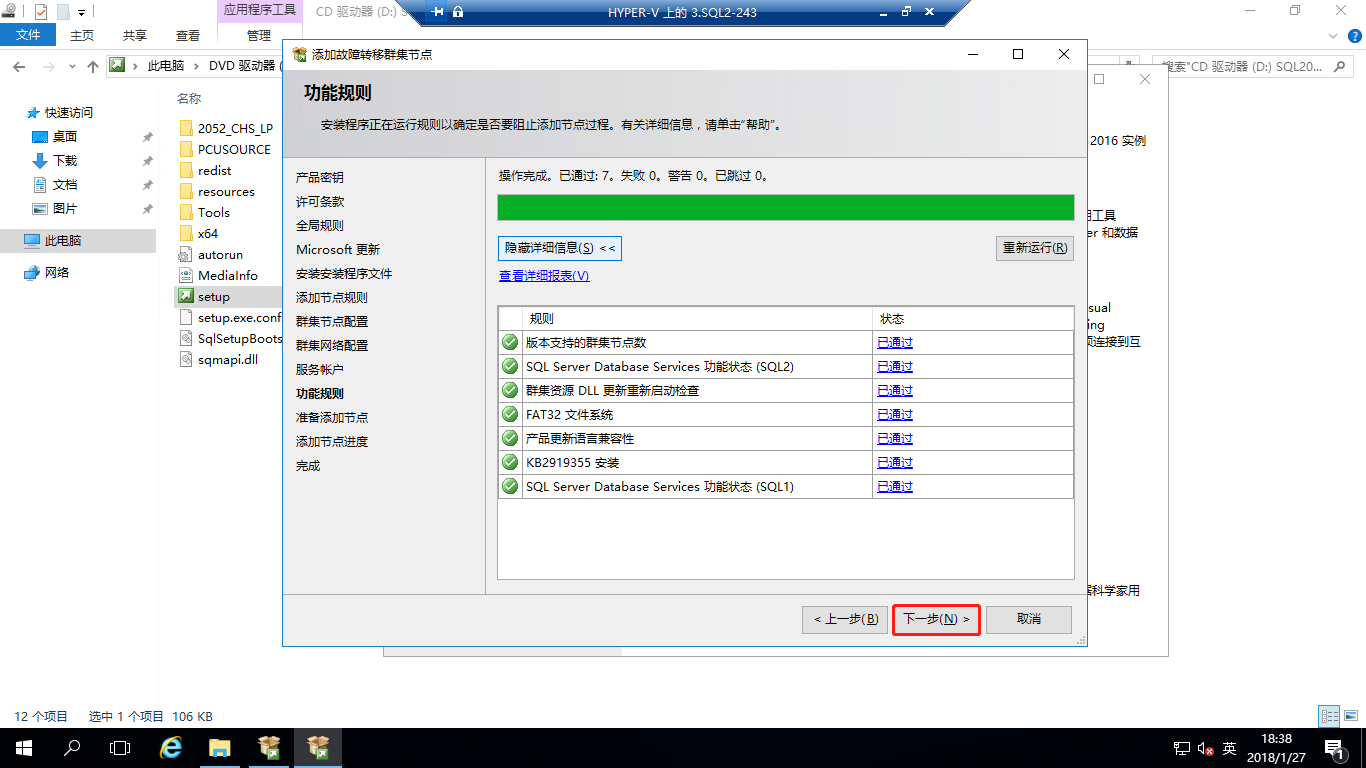Select the MediaInfo file

[x=218, y=276]
